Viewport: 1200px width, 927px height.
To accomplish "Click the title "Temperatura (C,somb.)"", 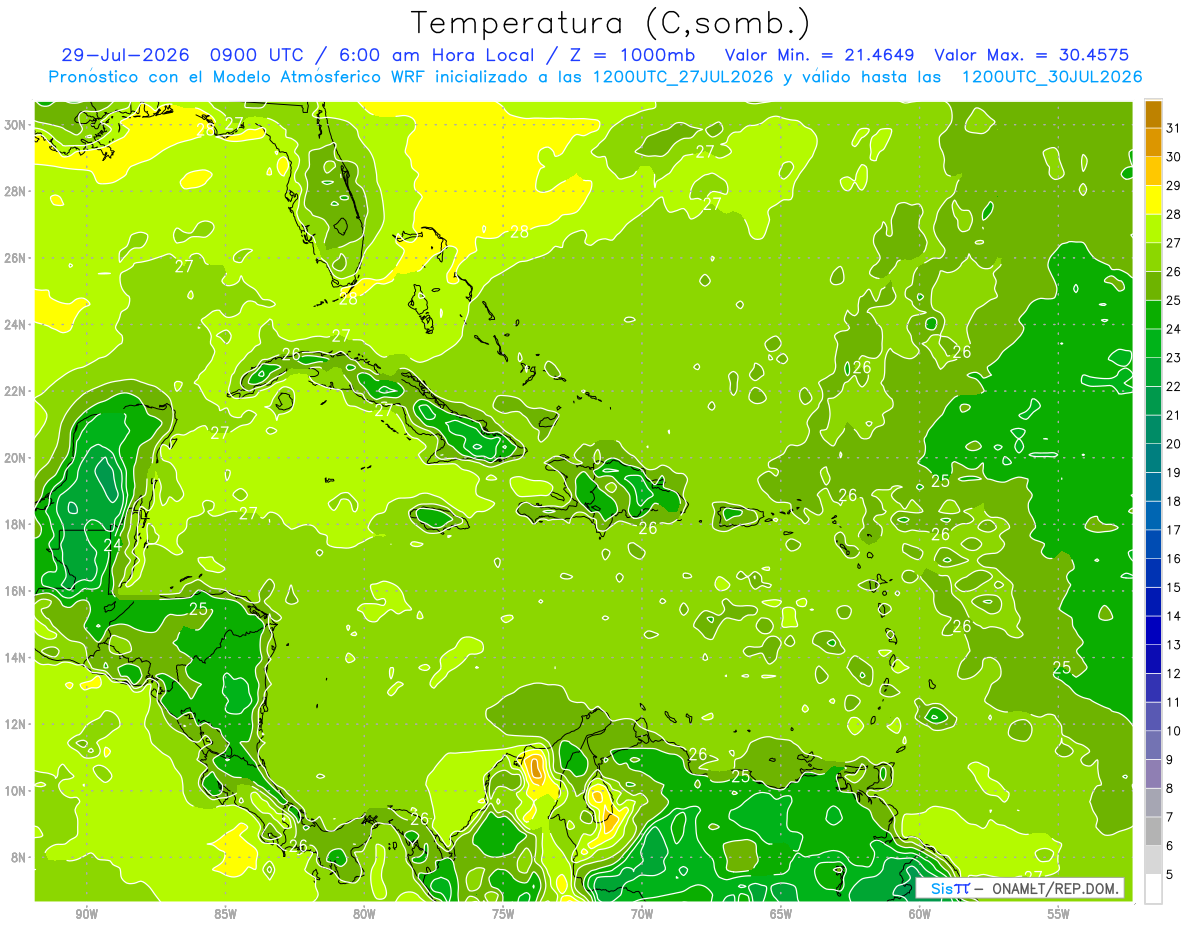I will click(x=611, y=23).
